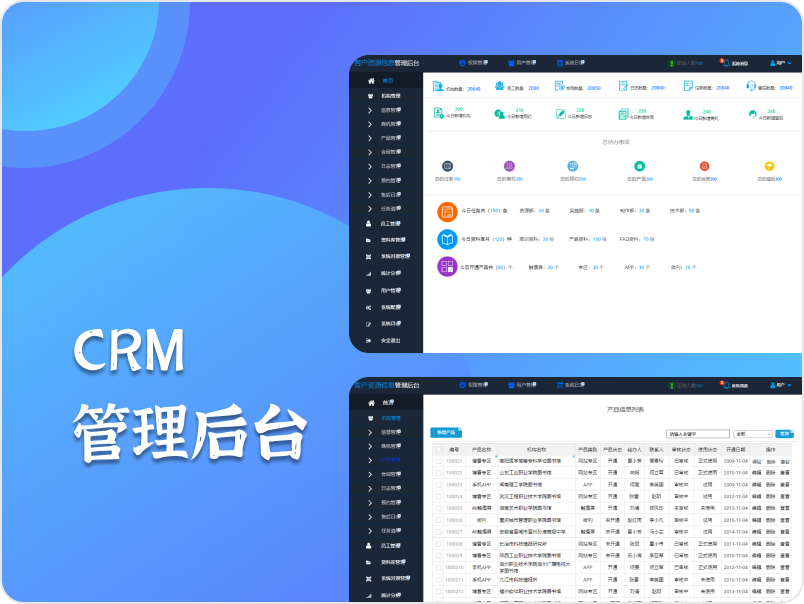Click the 编辑 link on the first product row
The image size is (804, 604).
pos(759,461)
